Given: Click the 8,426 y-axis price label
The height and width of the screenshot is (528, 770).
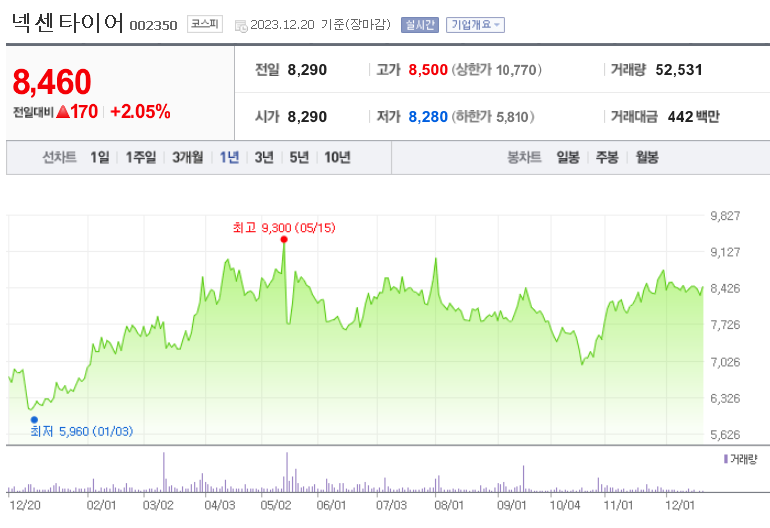Looking at the screenshot, I should (725, 288).
